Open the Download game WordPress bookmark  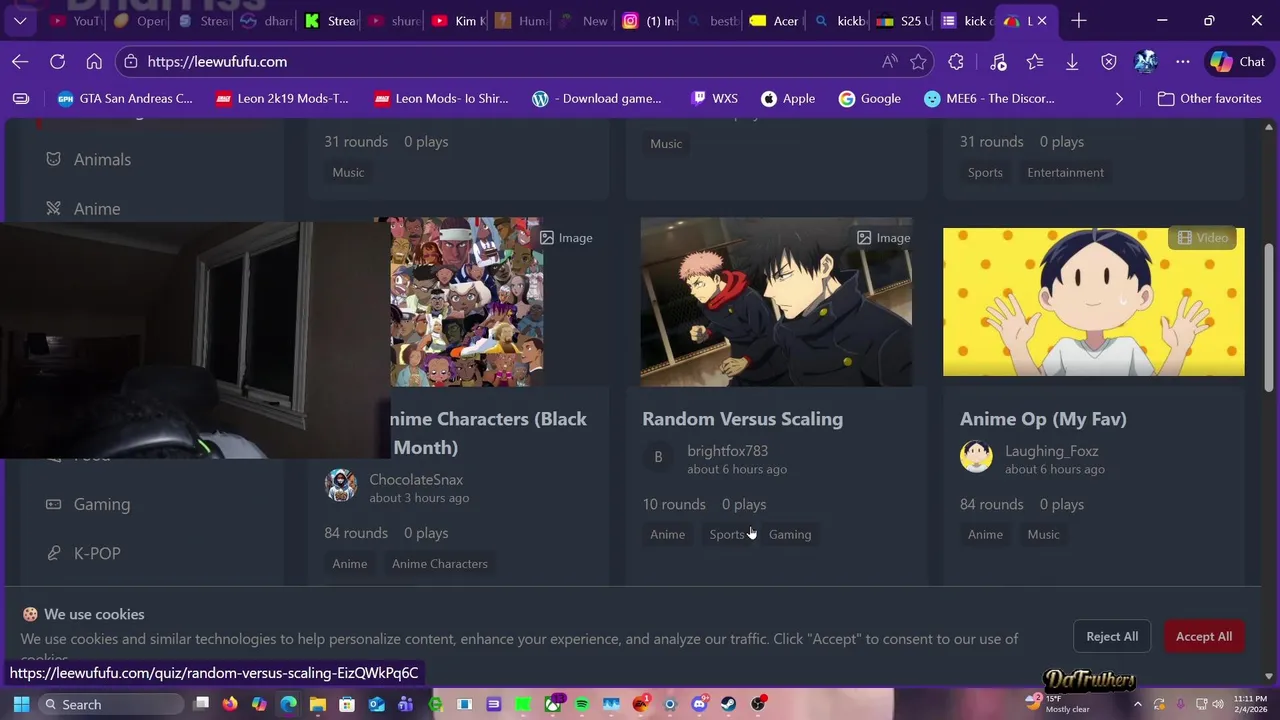(x=597, y=99)
